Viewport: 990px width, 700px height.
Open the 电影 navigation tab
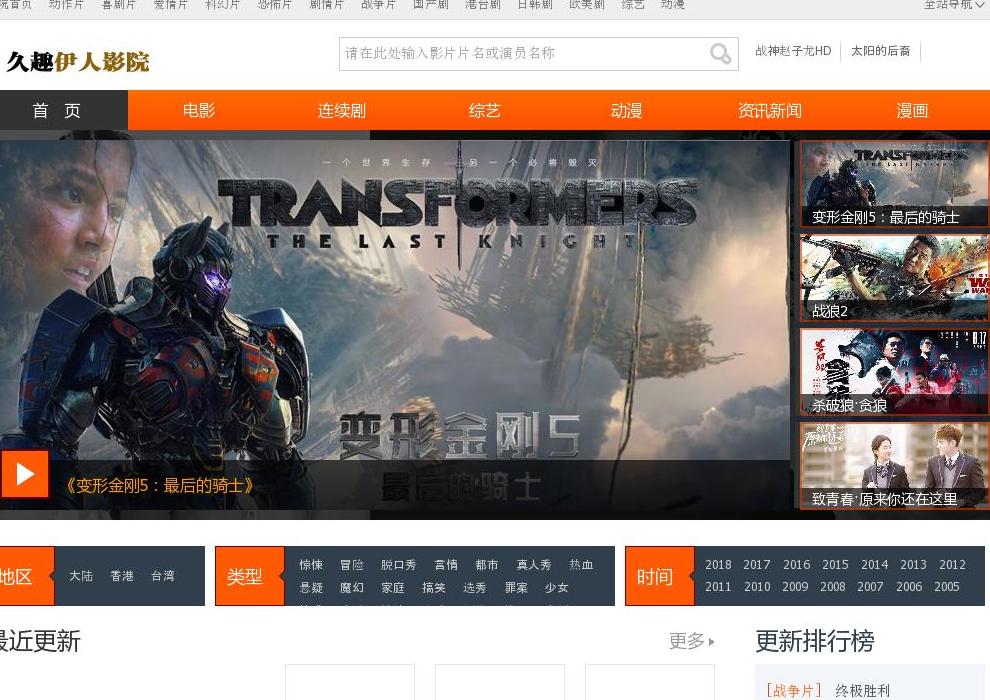pyautogui.click(x=199, y=110)
